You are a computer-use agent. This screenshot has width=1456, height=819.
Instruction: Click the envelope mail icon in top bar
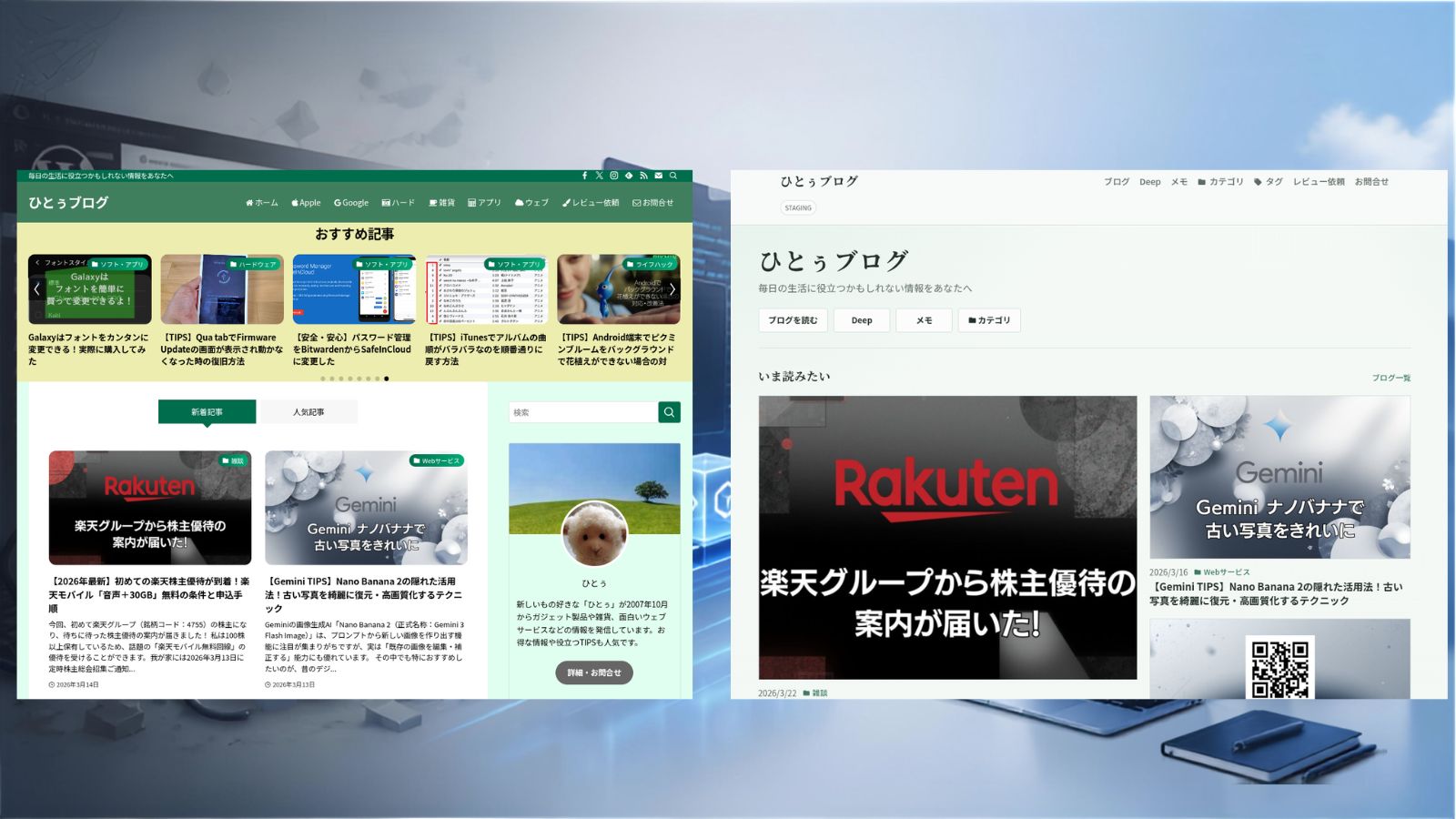pyautogui.click(x=659, y=176)
